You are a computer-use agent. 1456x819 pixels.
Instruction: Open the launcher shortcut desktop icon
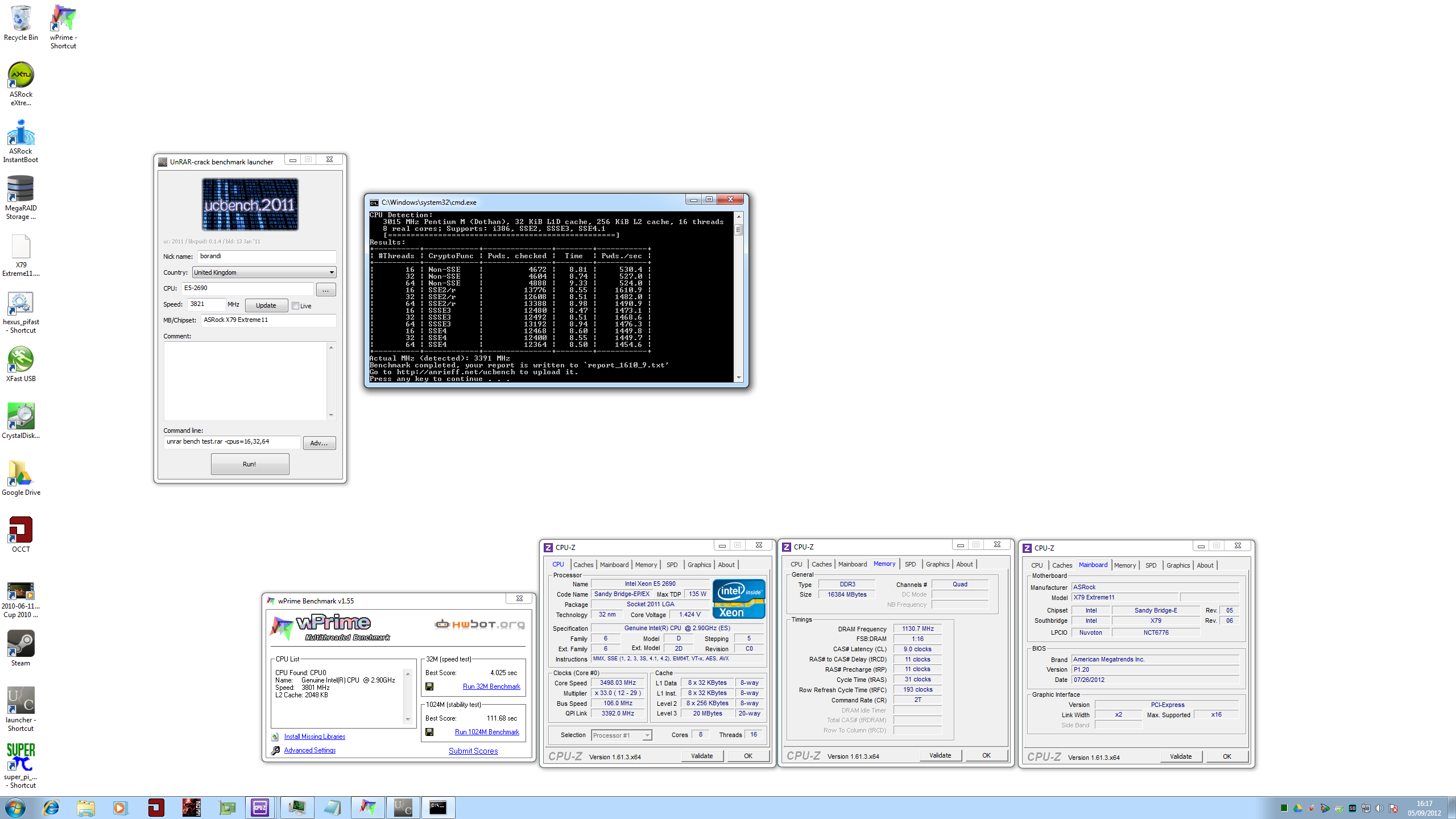[21, 709]
